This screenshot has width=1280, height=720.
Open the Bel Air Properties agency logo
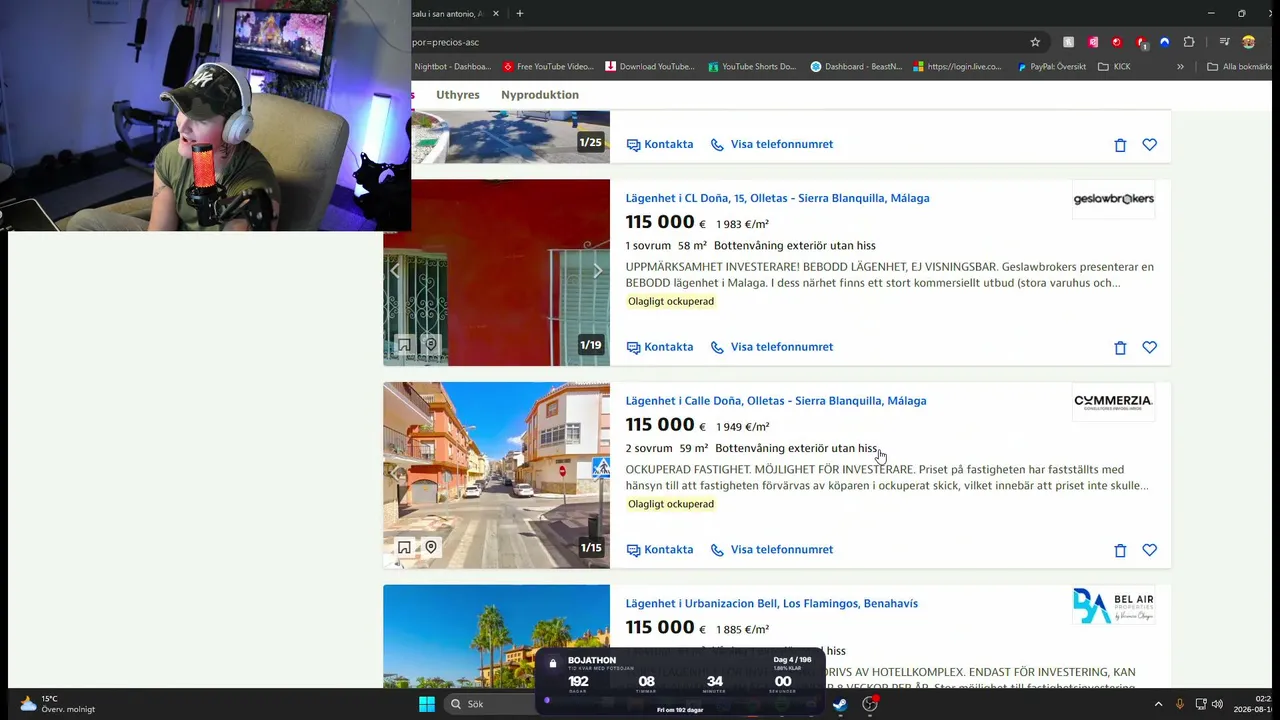[1113, 605]
